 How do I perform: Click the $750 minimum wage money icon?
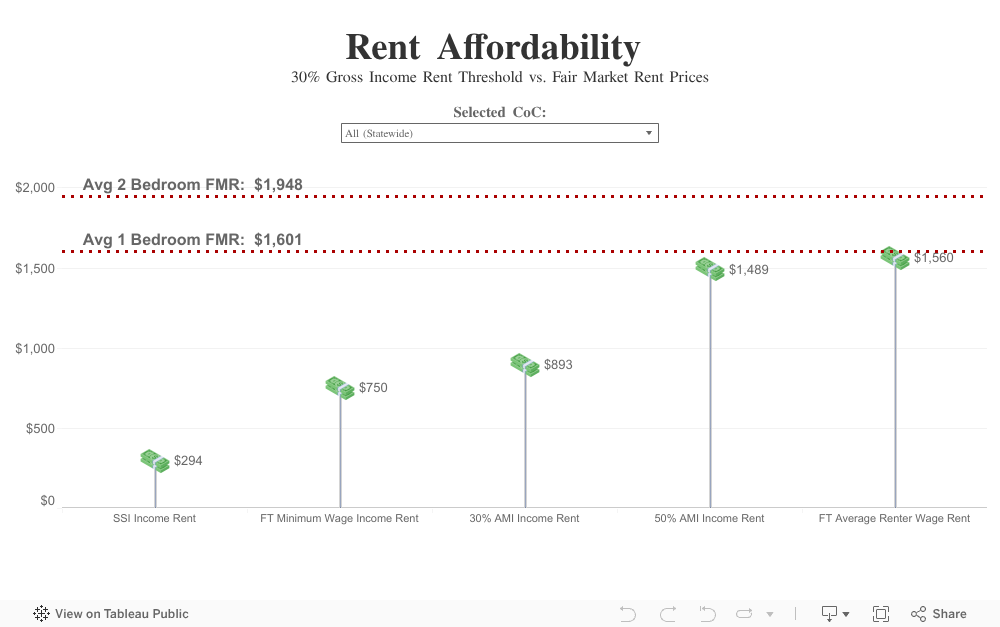point(340,388)
